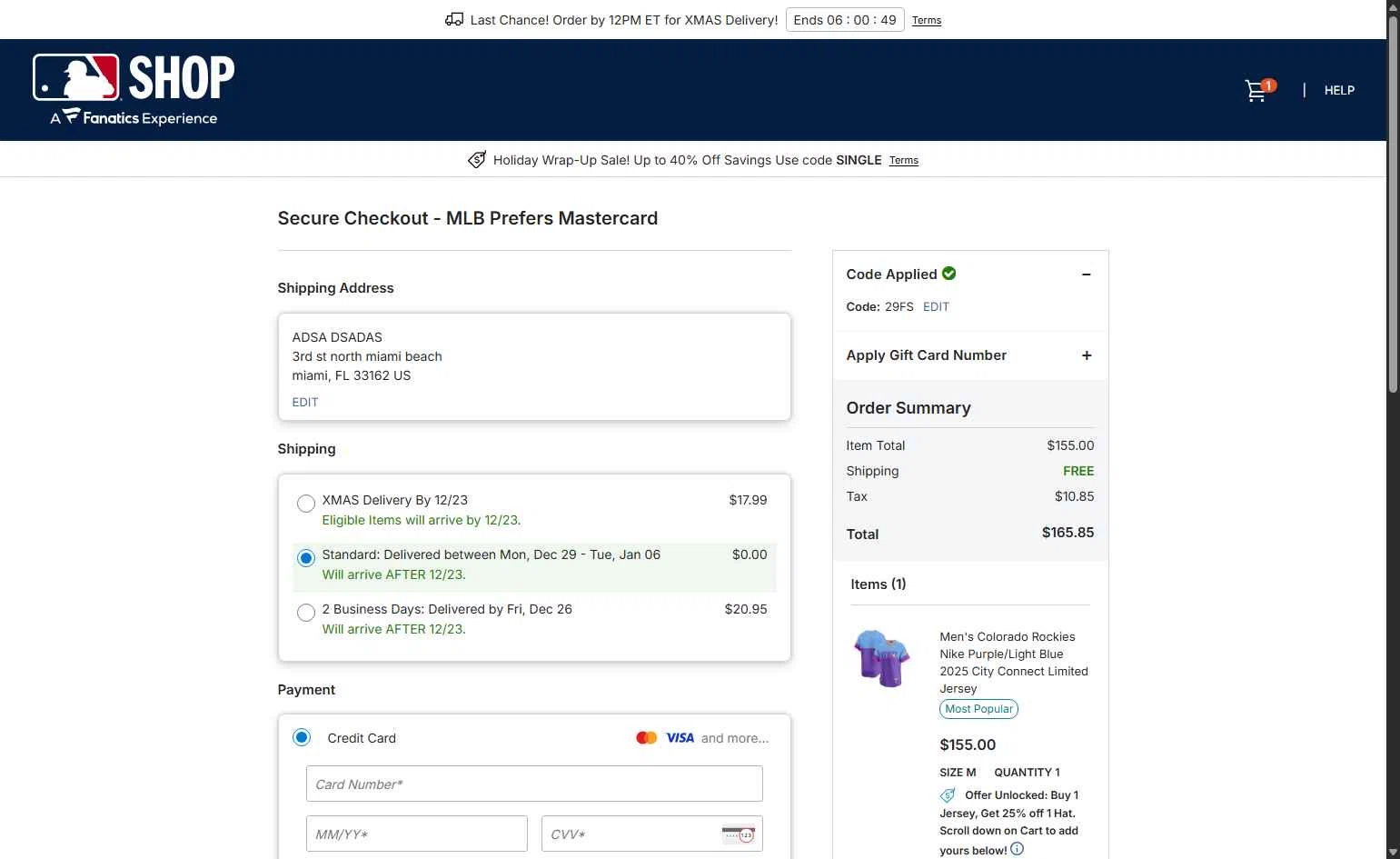Viewport: 1400px width, 859px height.
Task: Open info icon next to yours below
Action: (x=1018, y=849)
